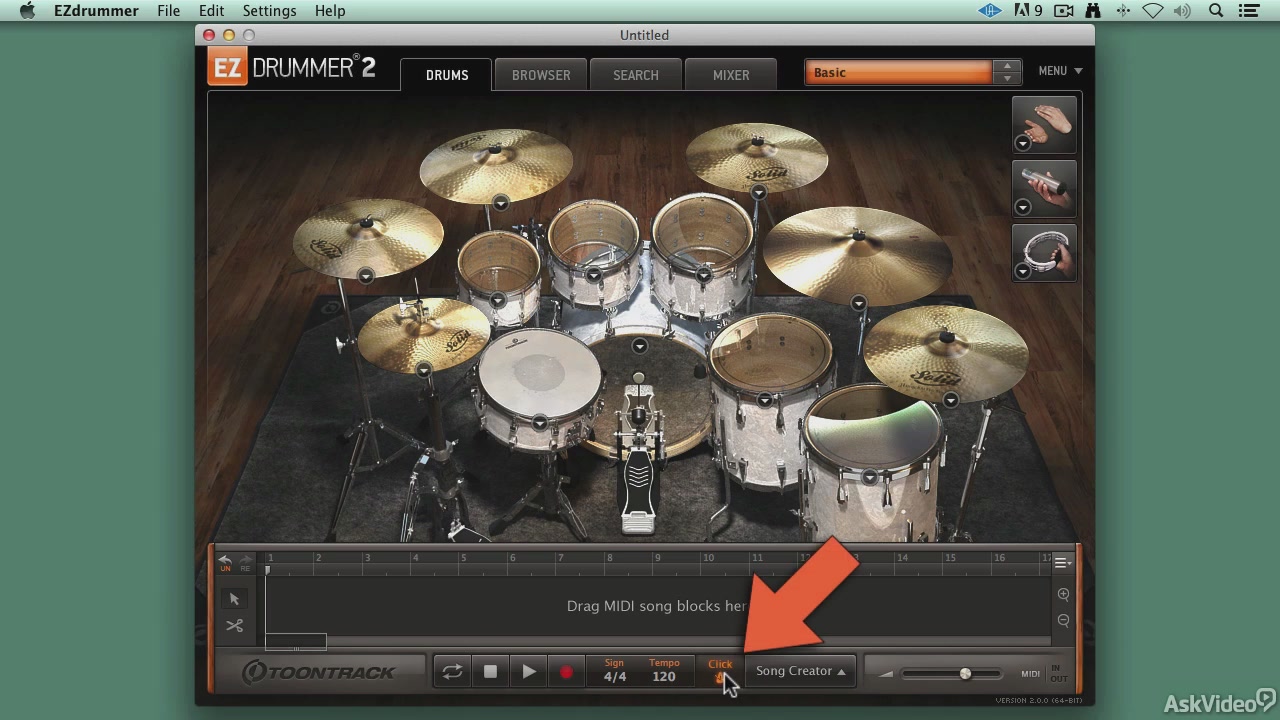This screenshot has height=720, width=1280.
Task: Open Spotlight search in menu bar
Action: 1216,11
